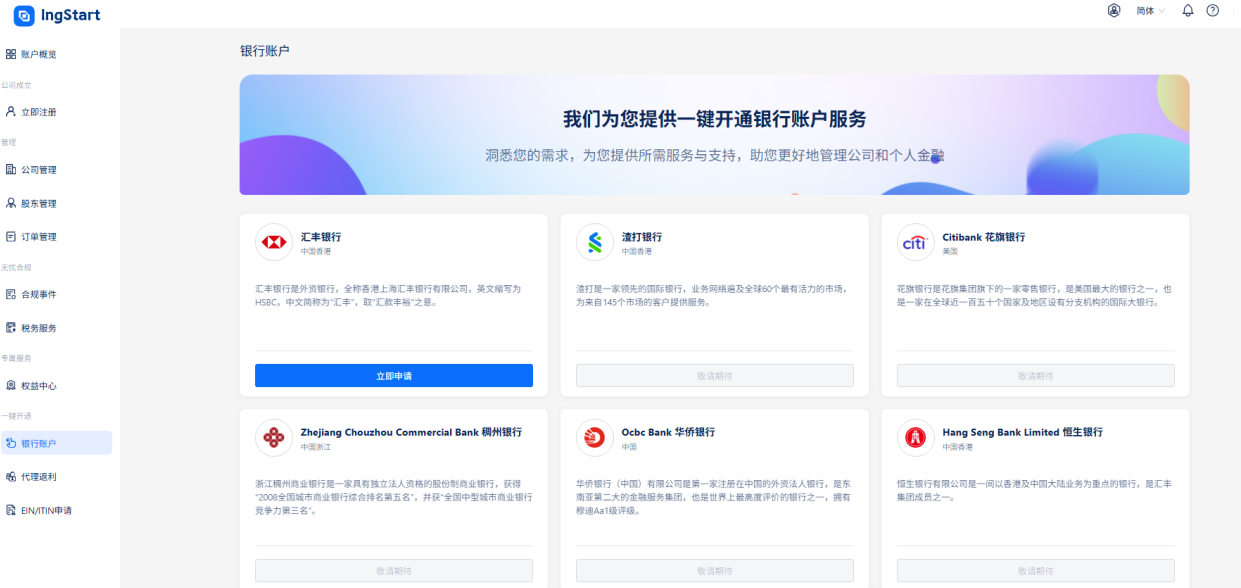Click the 合规事件 sidebar icon
The width and height of the screenshot is (1241, 588).
click(x=11, y=295)
